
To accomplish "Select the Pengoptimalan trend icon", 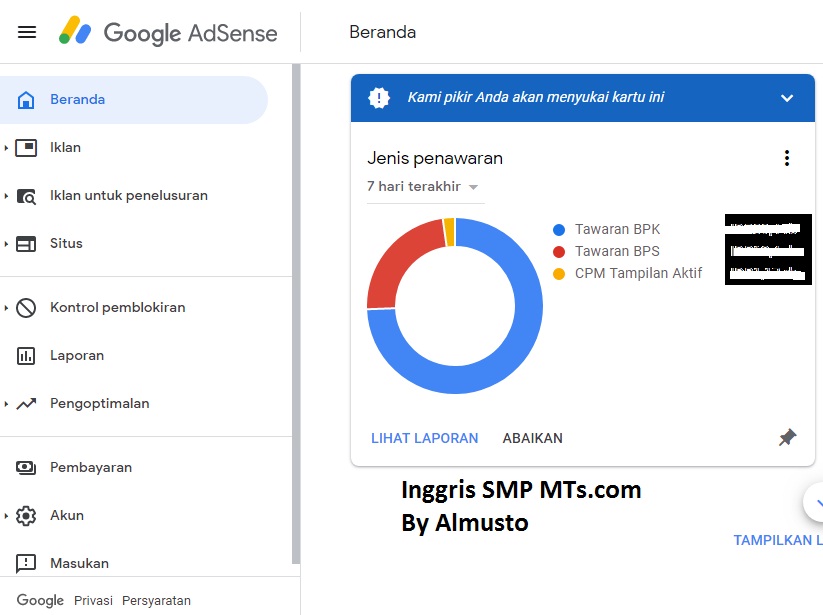I will click(x=24, y=403).
